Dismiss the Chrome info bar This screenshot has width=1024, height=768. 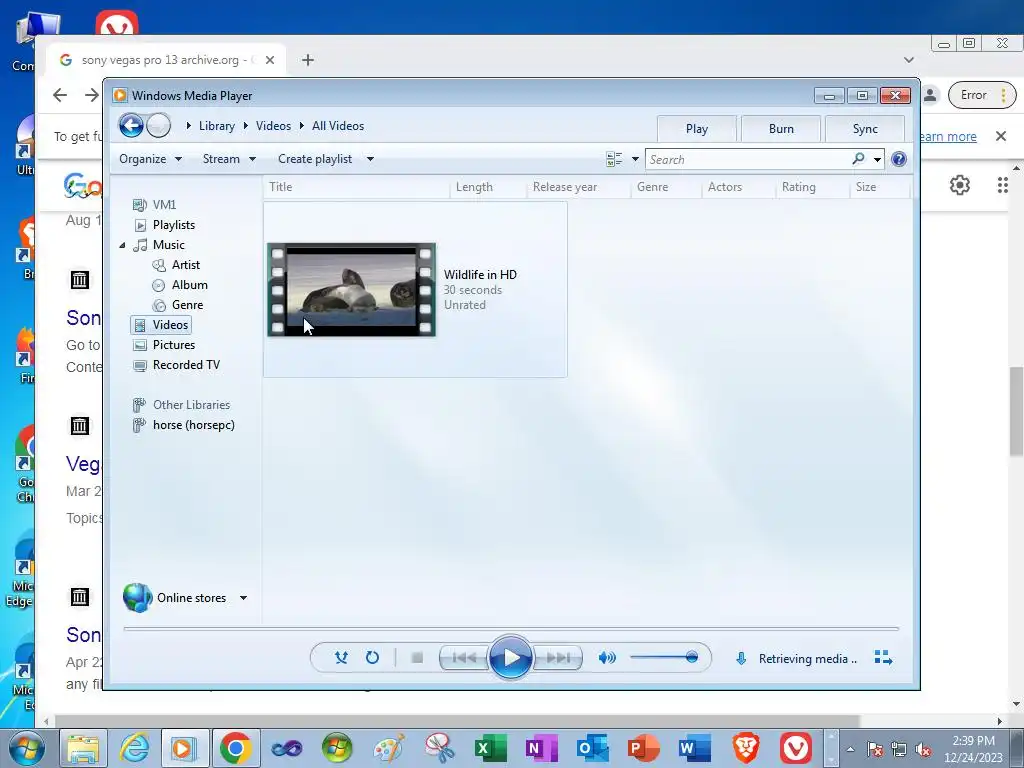coord(1000,136)
